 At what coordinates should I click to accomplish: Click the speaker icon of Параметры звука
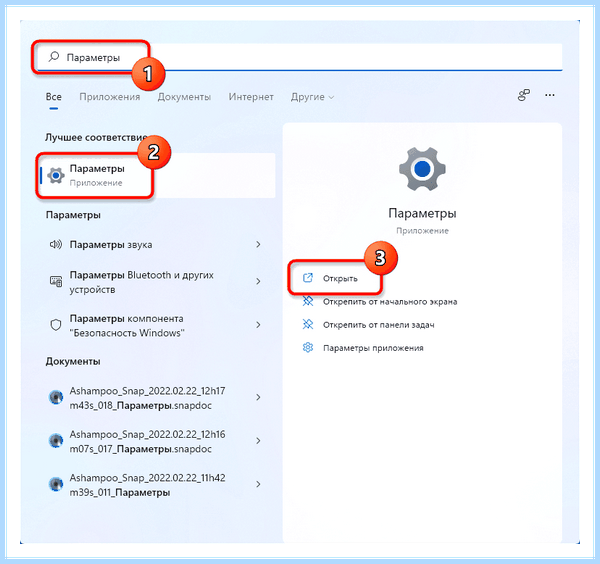pyautogui.click(x=56, y=244)
